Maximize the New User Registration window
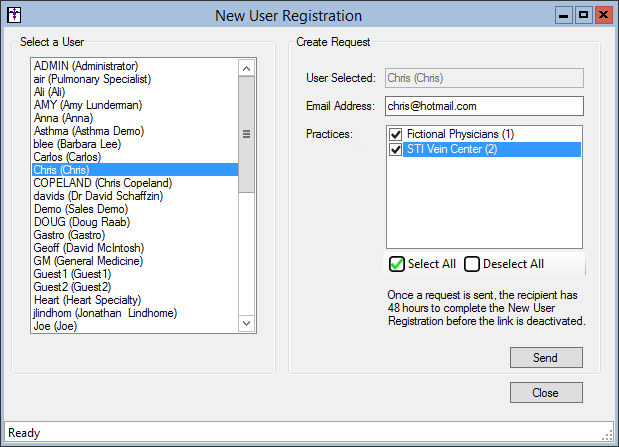This screenshot has width=619, height=447. tap(584, 15)
